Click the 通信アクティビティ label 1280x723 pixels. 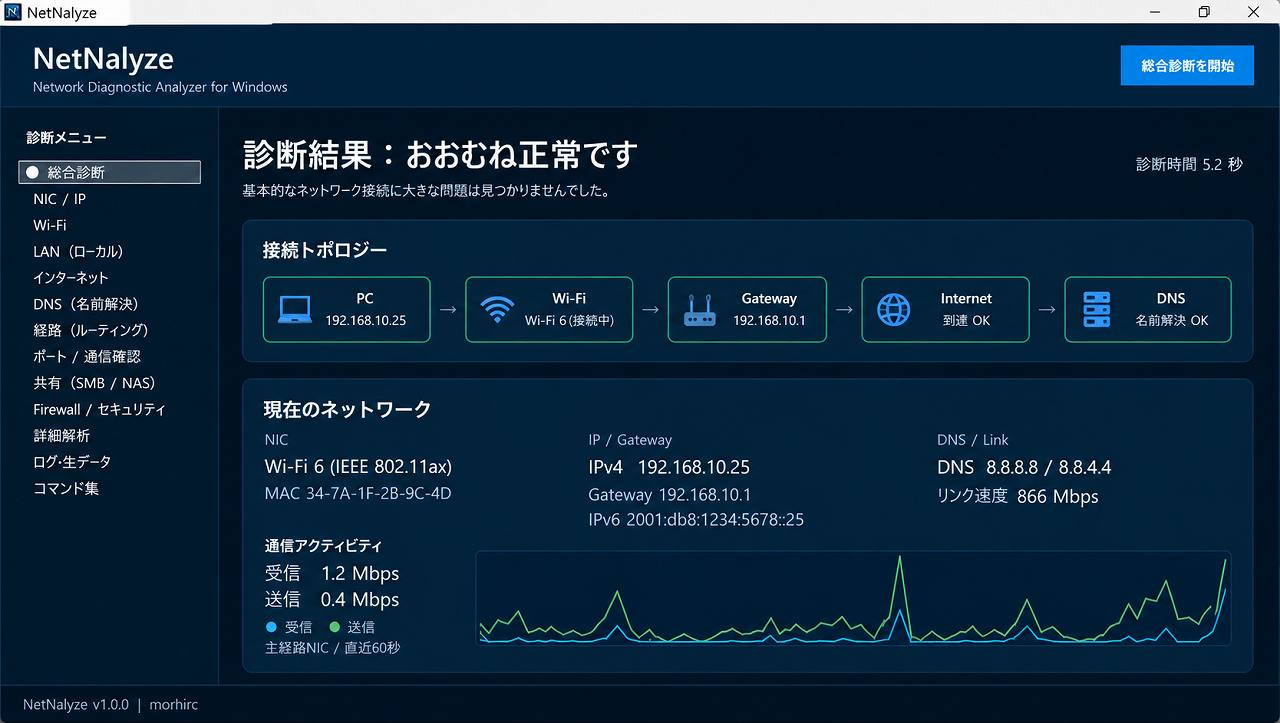coord(323,546)
